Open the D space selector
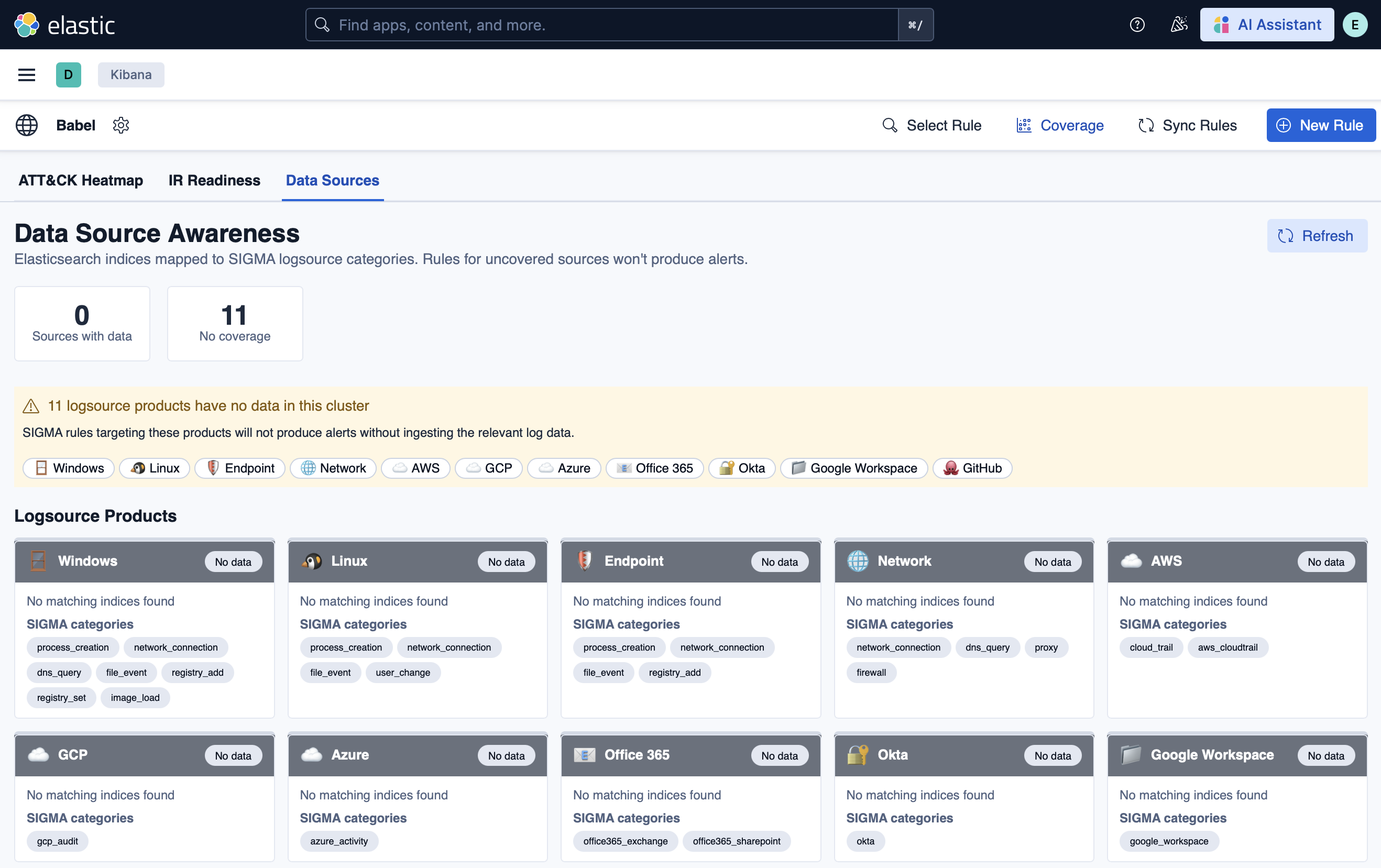Image resolution: width=1381 pixels, height=868 pixels. point(68,74)
